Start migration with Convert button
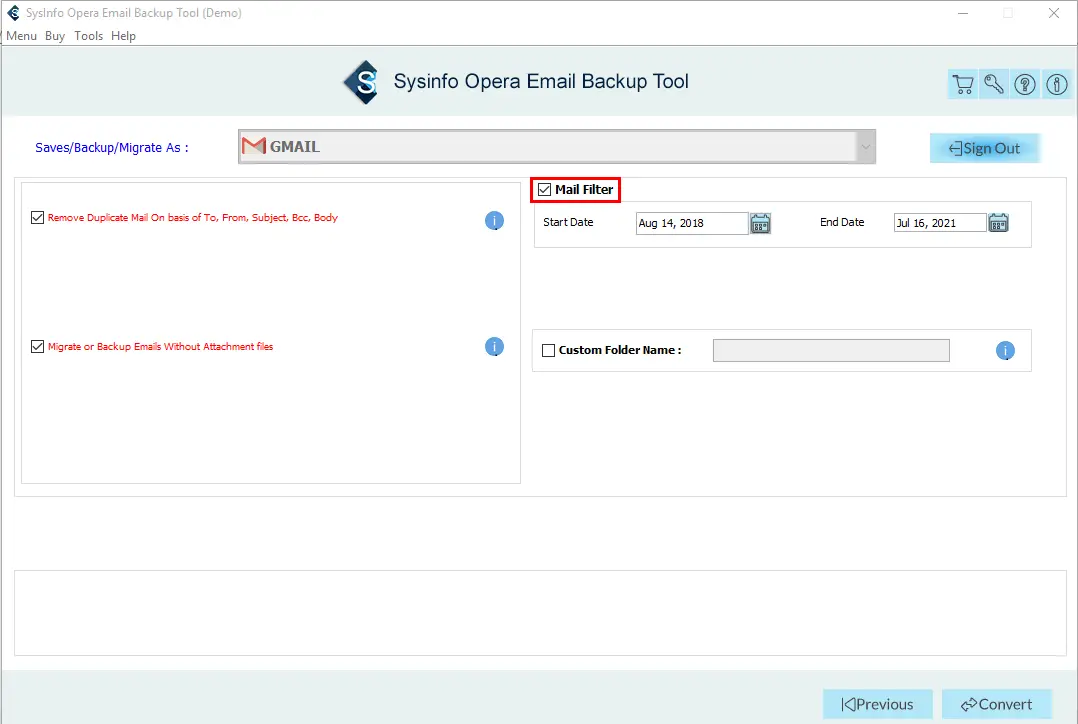Viewport: 1078px width, 724px height. click(997, 704)
